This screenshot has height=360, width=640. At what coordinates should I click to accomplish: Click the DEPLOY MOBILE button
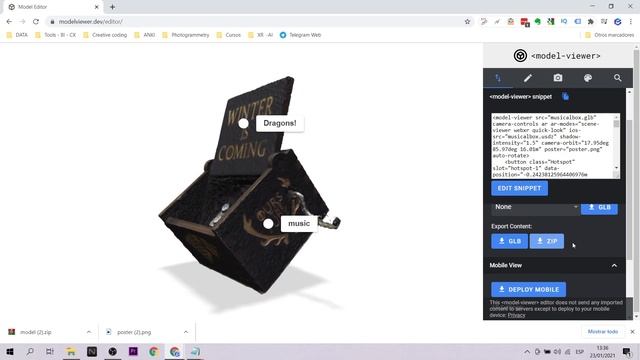pos(529,289)
